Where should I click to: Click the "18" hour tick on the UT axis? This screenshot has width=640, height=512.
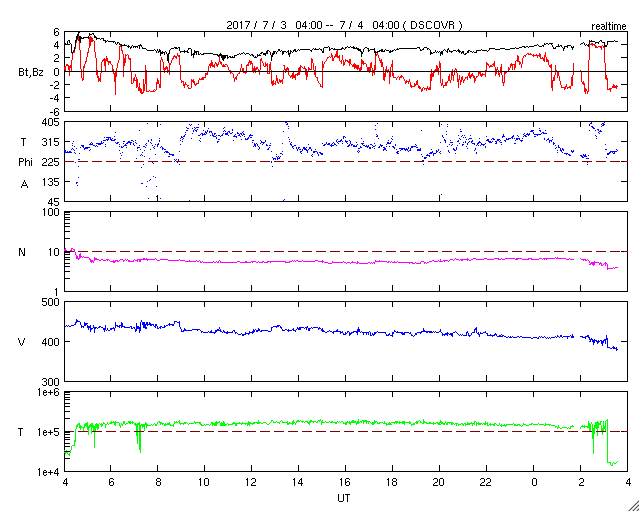click(392, 484)
